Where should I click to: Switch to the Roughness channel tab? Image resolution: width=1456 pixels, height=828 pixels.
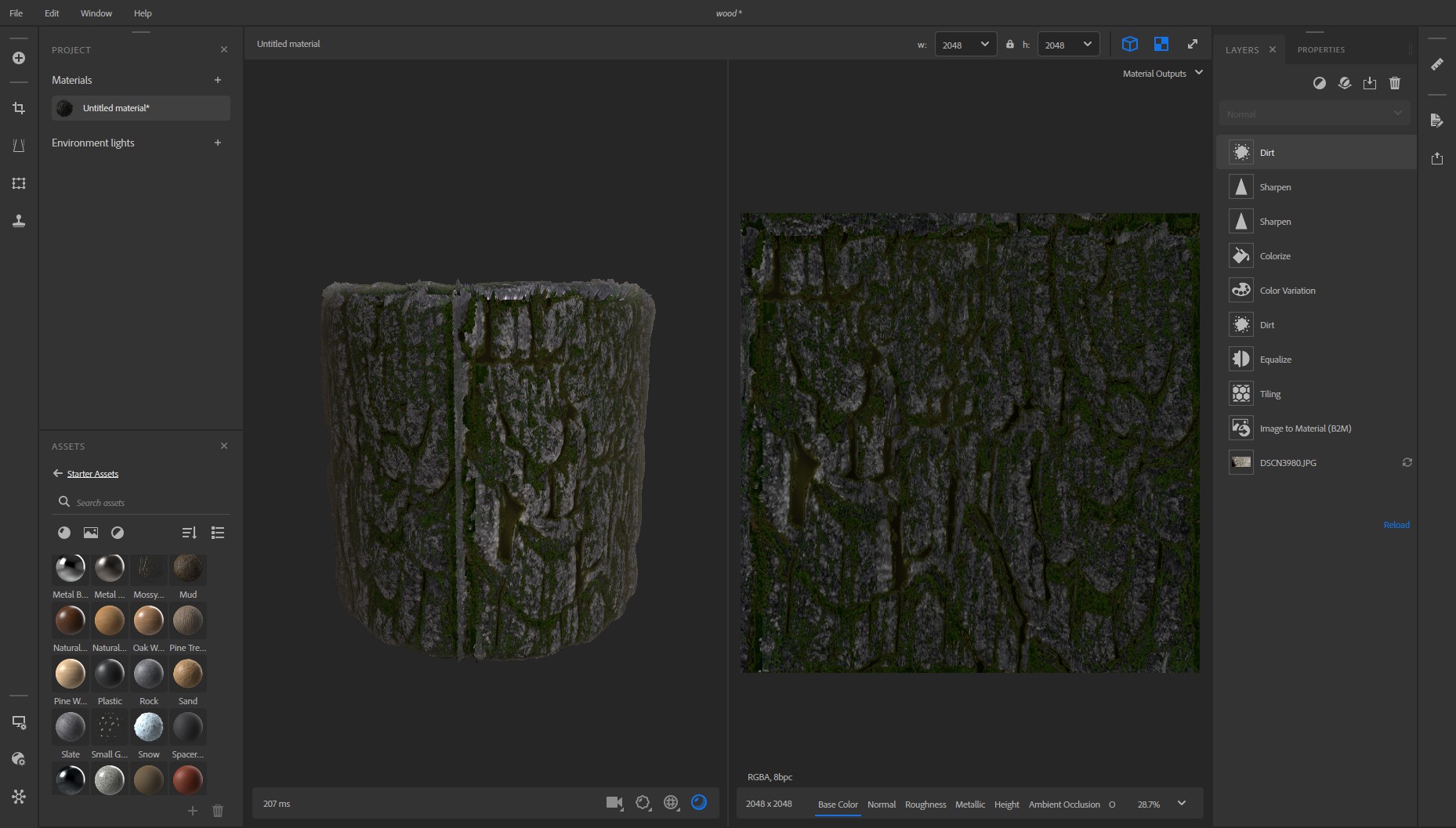tap(925, 804)
